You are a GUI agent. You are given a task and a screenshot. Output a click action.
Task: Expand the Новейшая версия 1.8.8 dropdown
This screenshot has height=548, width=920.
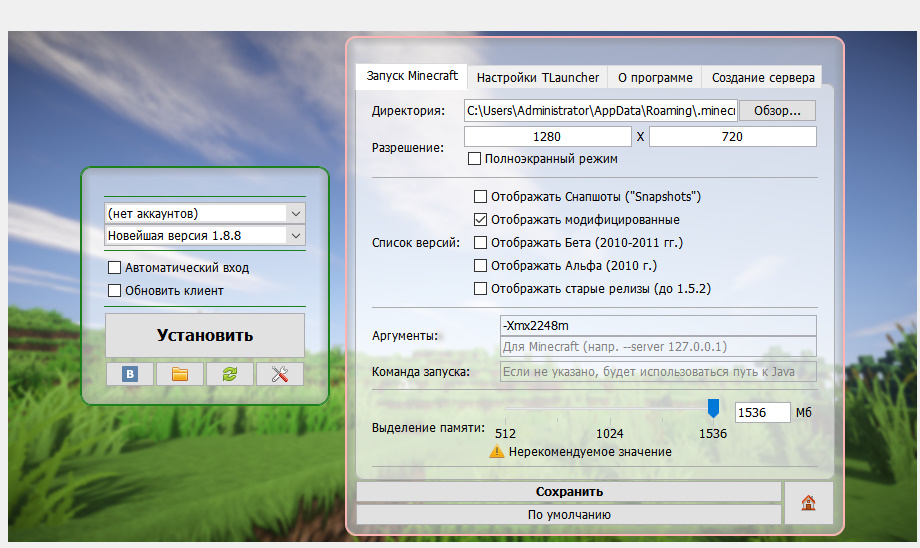point(296,236)
